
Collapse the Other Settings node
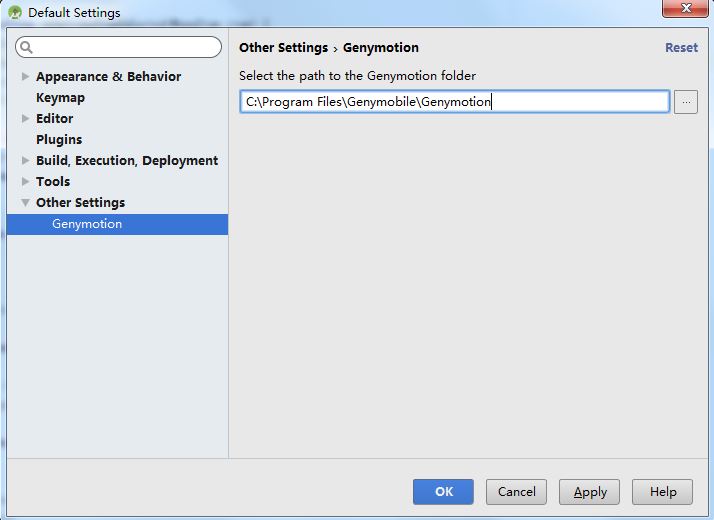click(26, 202)
